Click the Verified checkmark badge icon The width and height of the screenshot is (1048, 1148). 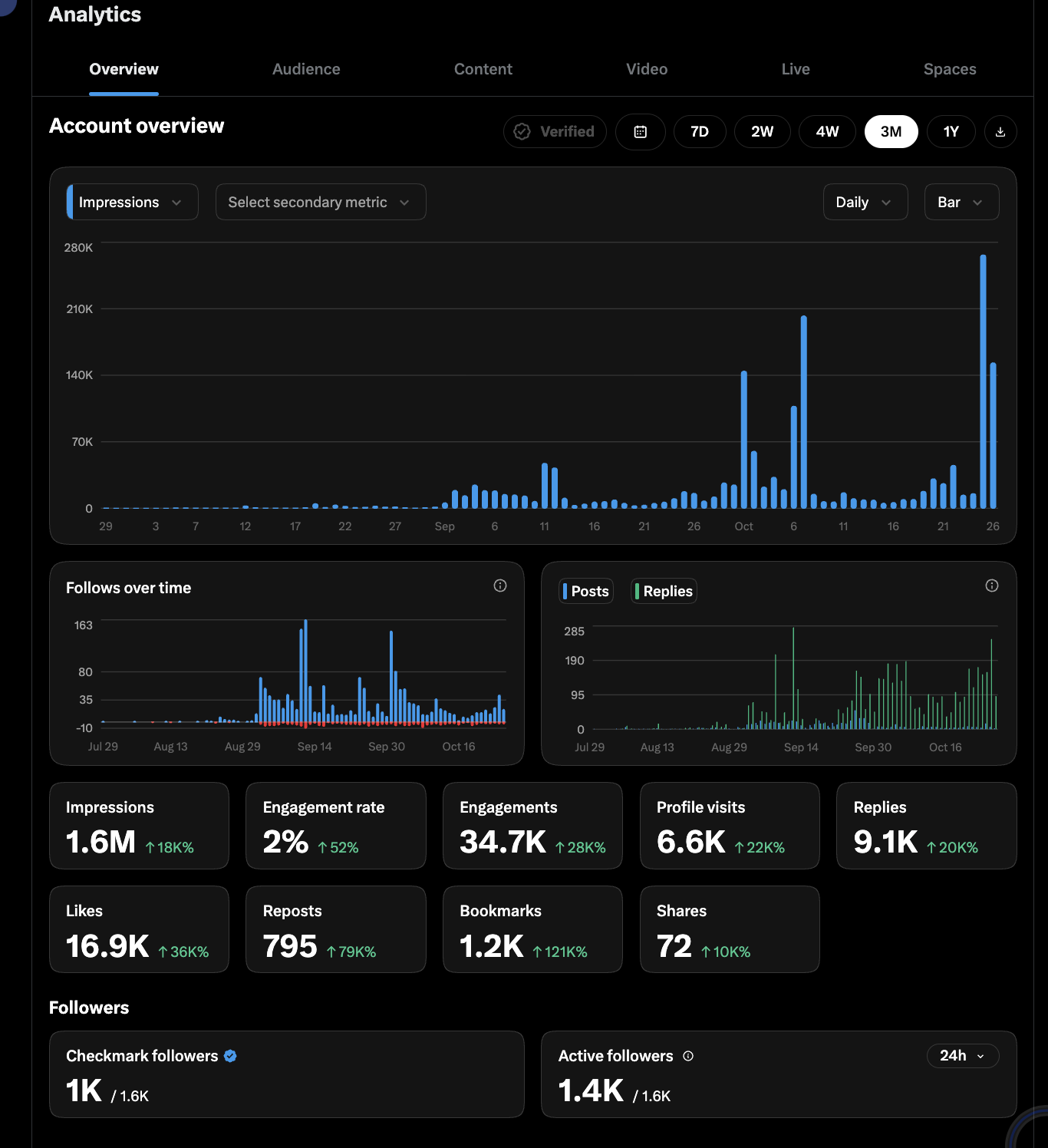pyautogui.click(x=522, y=132)
